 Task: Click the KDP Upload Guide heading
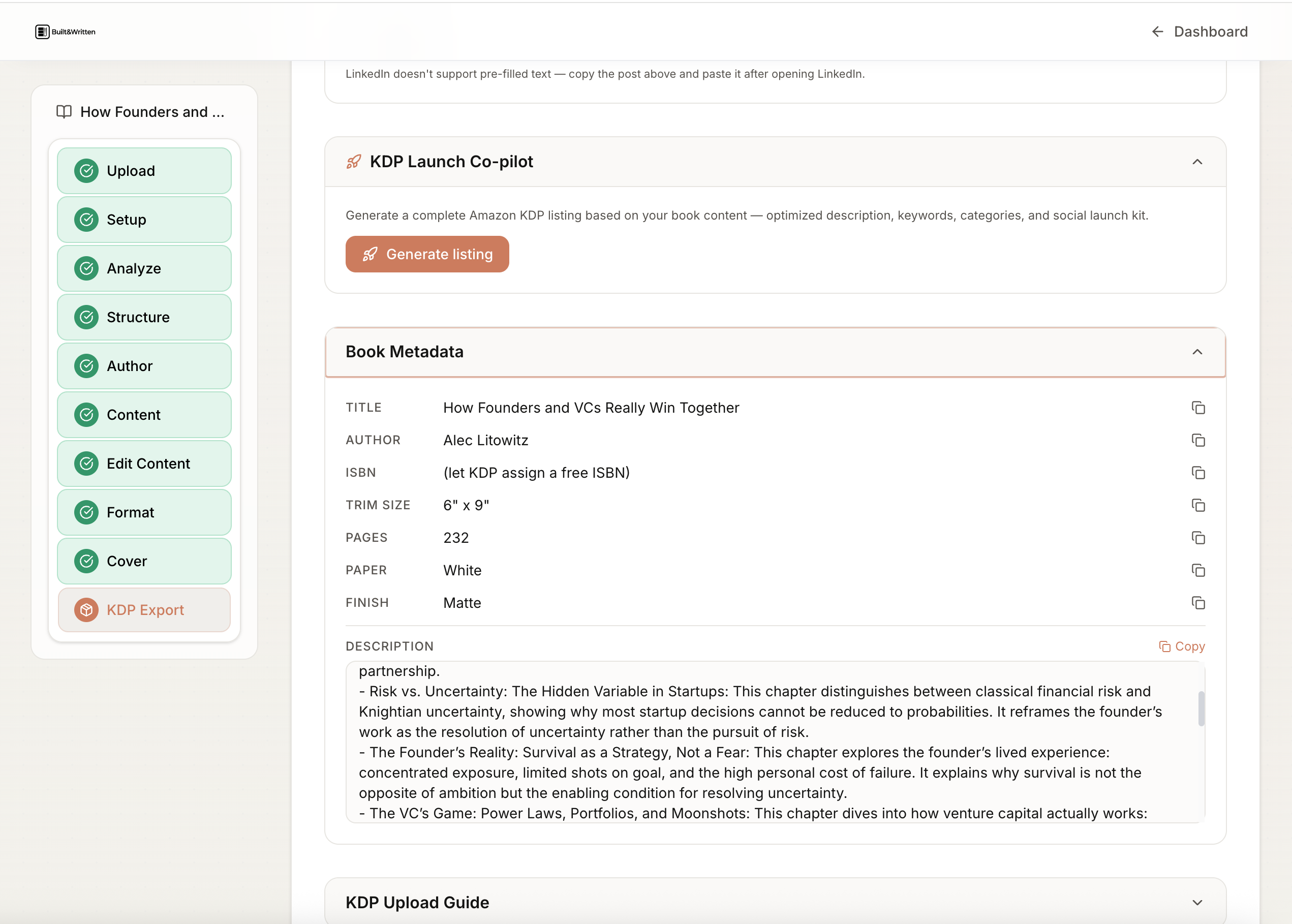click(417, 903)
